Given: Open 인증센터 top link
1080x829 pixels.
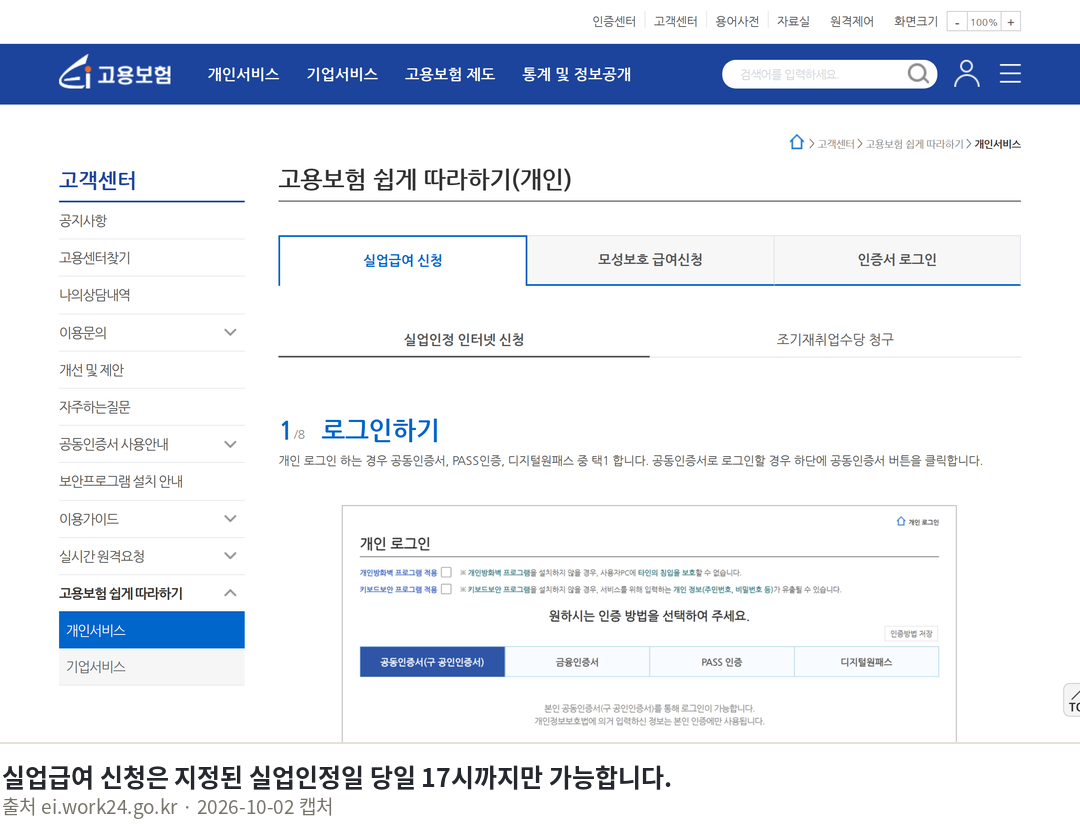Looking at the screenshot, I should (614, 21).
